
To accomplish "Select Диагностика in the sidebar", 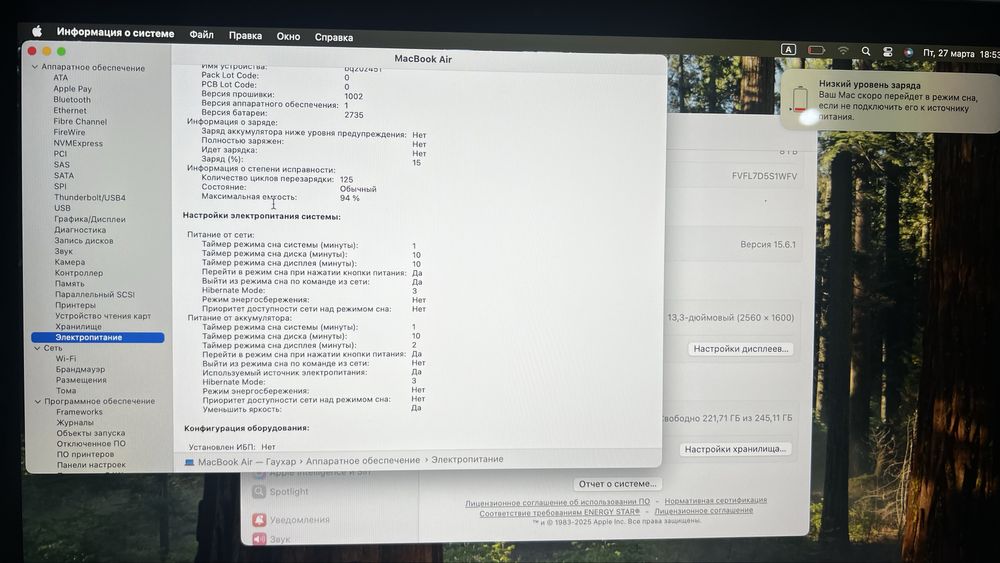I will click(80, 230).
